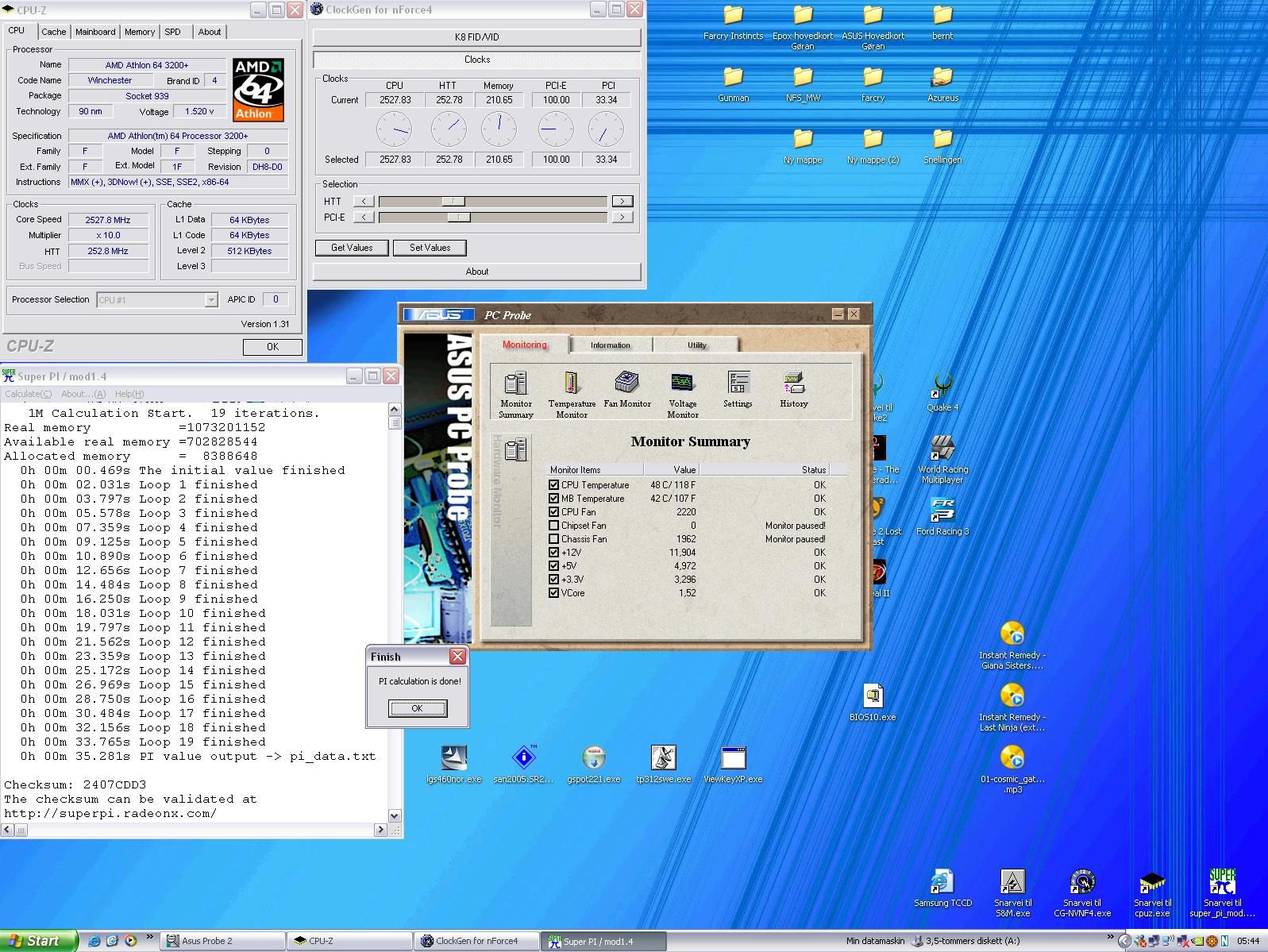Open History icon in PC Probe
Screen dimensions: 1268x952
tap(793, 389)
